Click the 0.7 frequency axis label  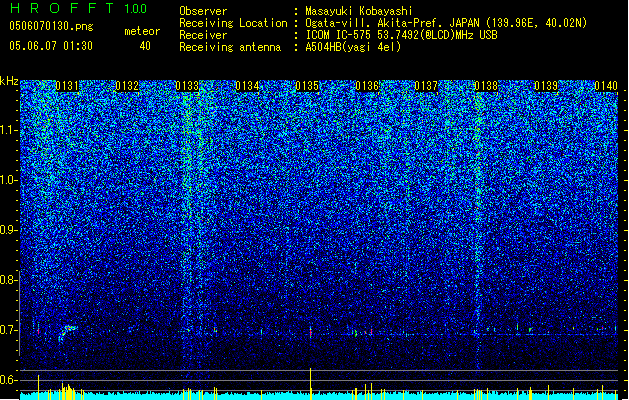click(8, 330)
